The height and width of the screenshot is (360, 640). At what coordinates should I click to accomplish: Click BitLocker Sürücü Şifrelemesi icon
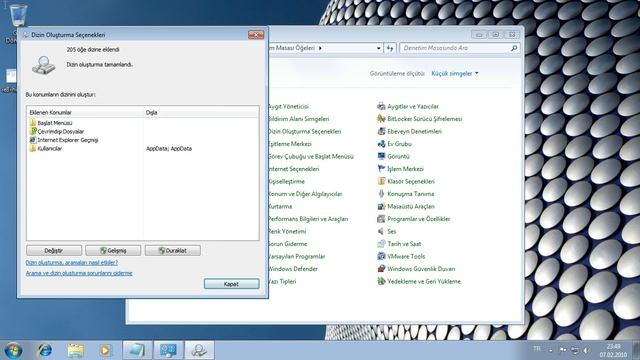click(x=381, y=119)
